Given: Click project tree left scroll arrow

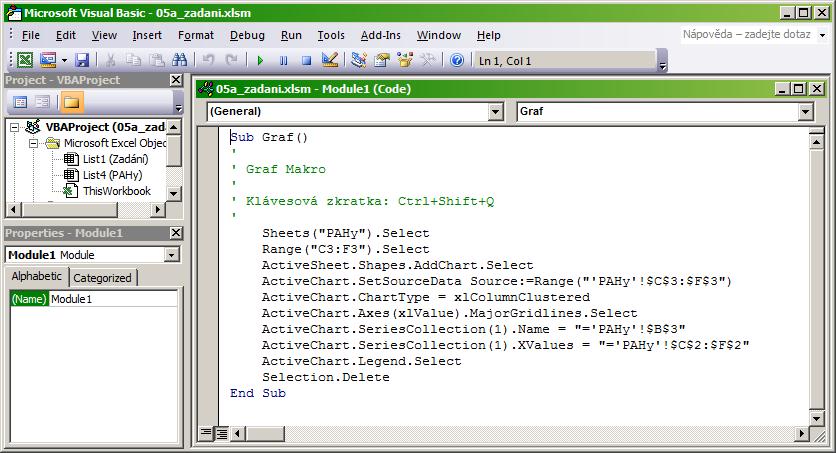Looking at the screenshot, I should pos(14,209).
